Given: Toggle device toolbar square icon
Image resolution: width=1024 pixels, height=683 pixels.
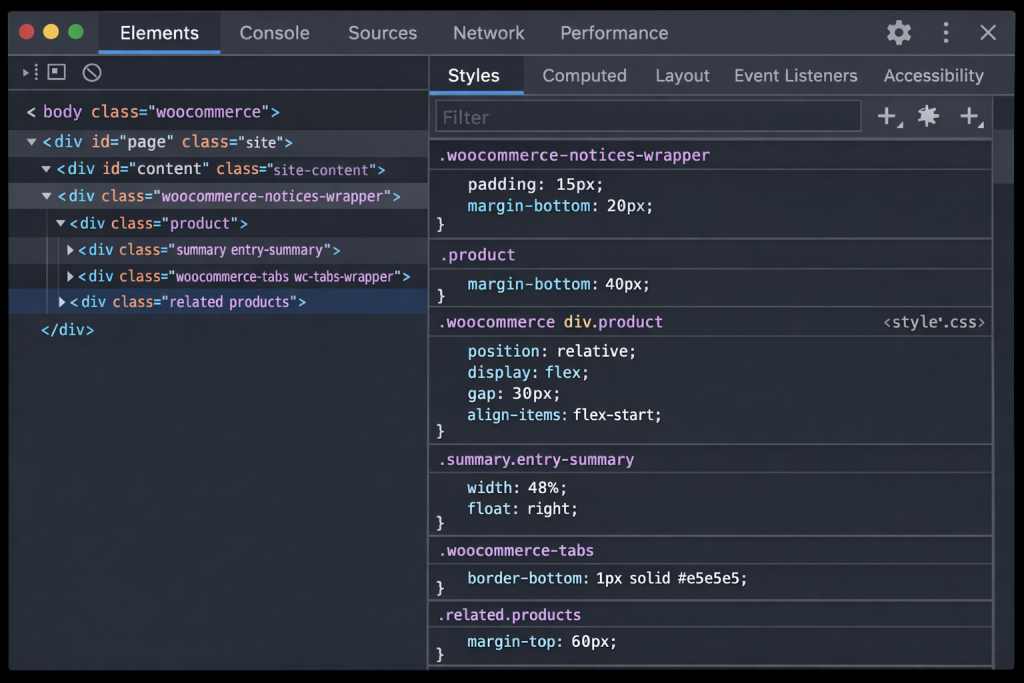Looking at the screenshot, I should pos(57,72).
